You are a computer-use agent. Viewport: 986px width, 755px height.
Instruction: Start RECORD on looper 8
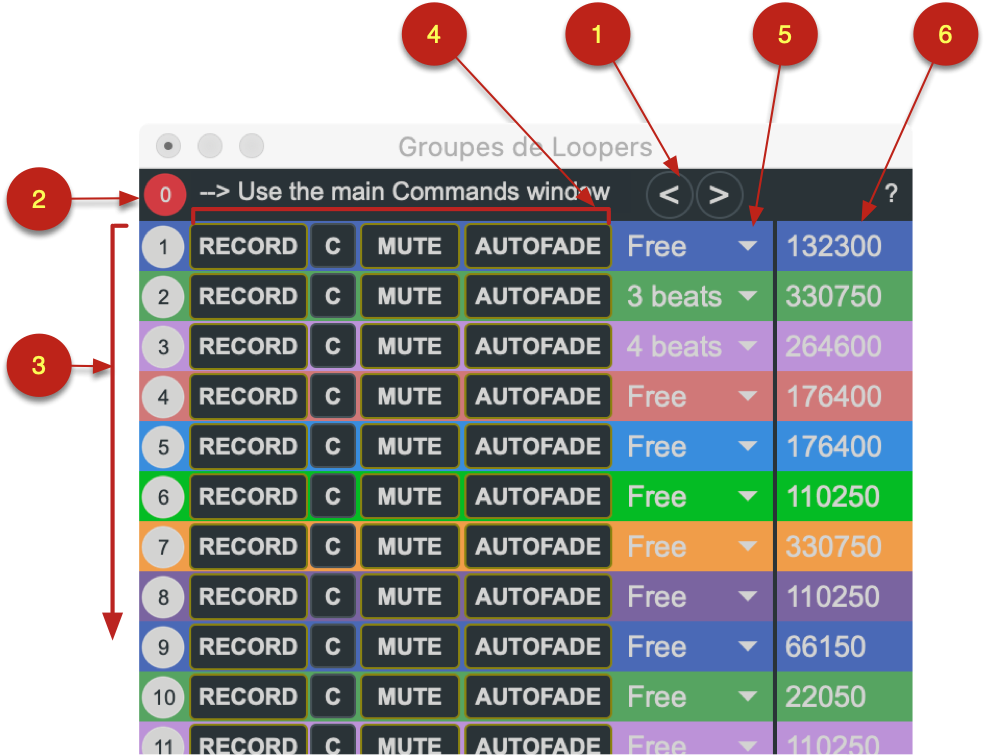point(248,597)
